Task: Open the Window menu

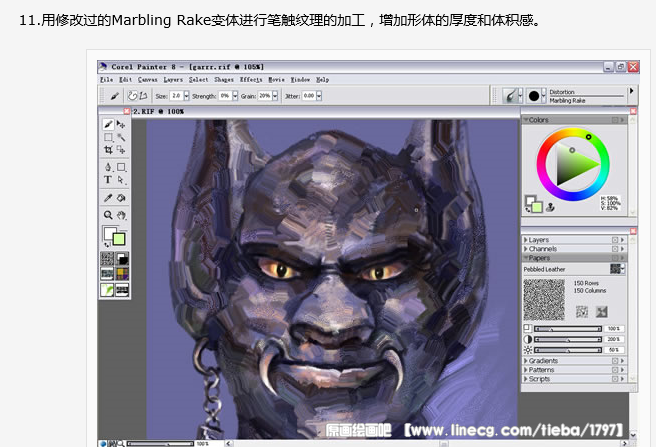Action: pyautogui.click(x=300, y=80)
